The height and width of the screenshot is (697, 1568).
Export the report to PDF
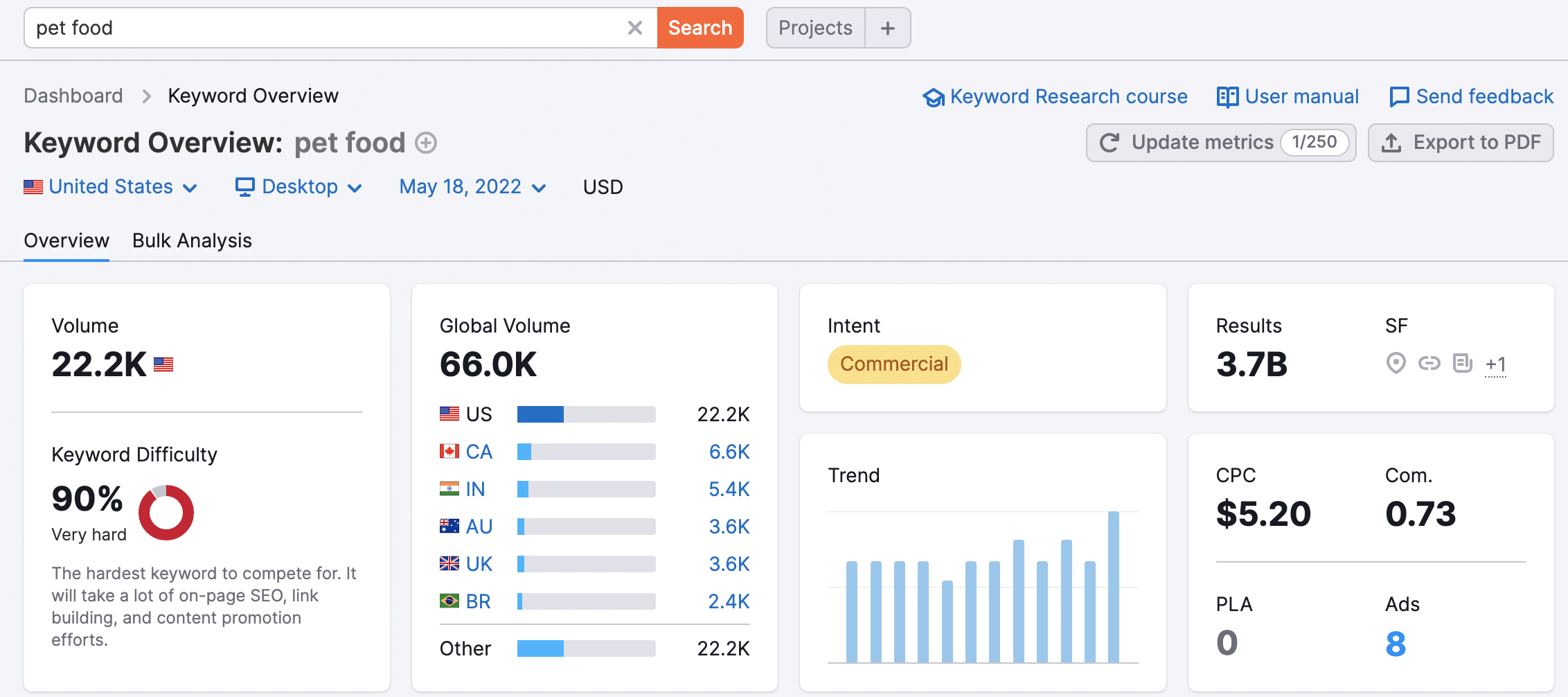click(x=1461, y=143)
